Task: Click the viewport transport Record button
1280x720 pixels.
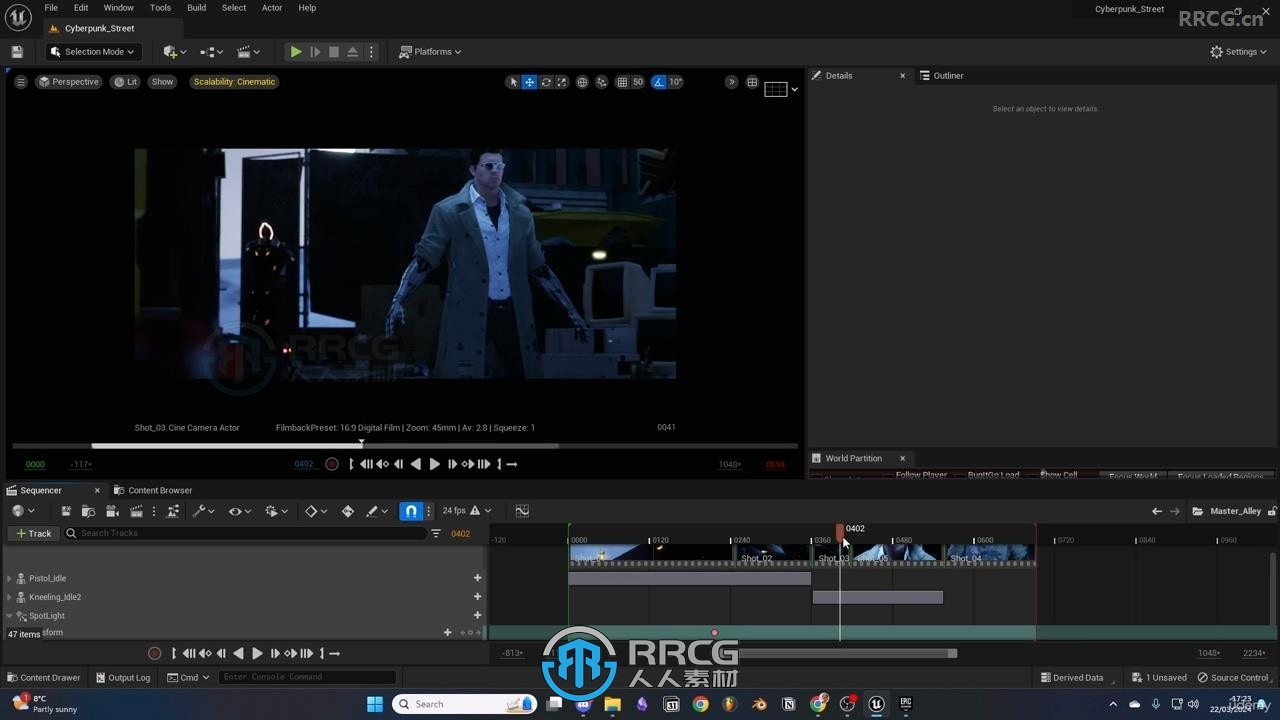Action: coord(332,464)
